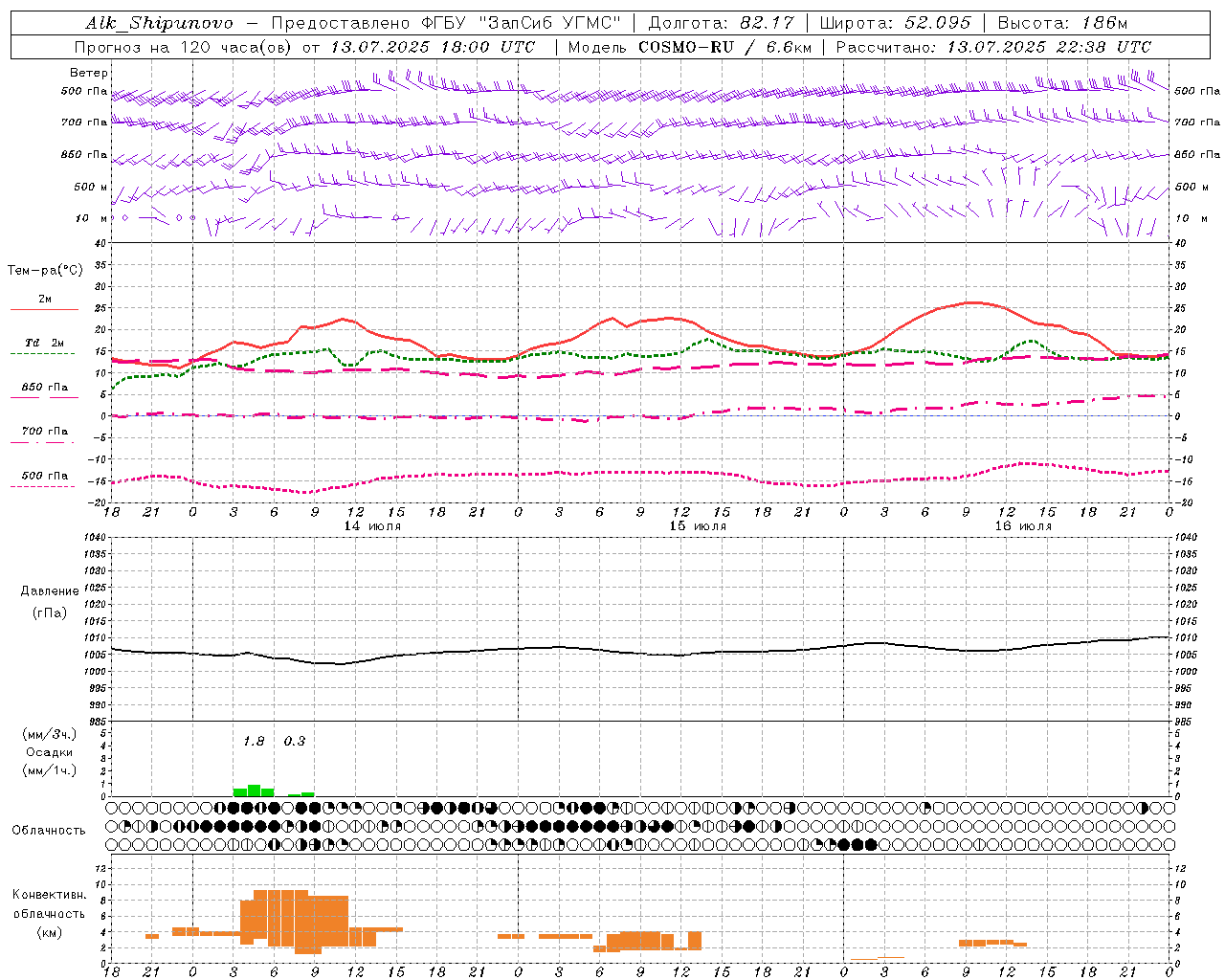
Task: Click the model name COSMO-RU / 6.6км
Action: tap(724, 47)
